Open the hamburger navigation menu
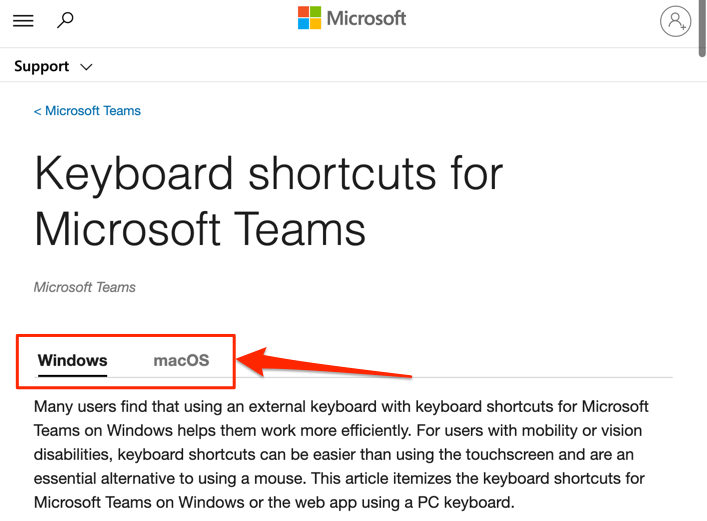 click(x=23, y=20)
